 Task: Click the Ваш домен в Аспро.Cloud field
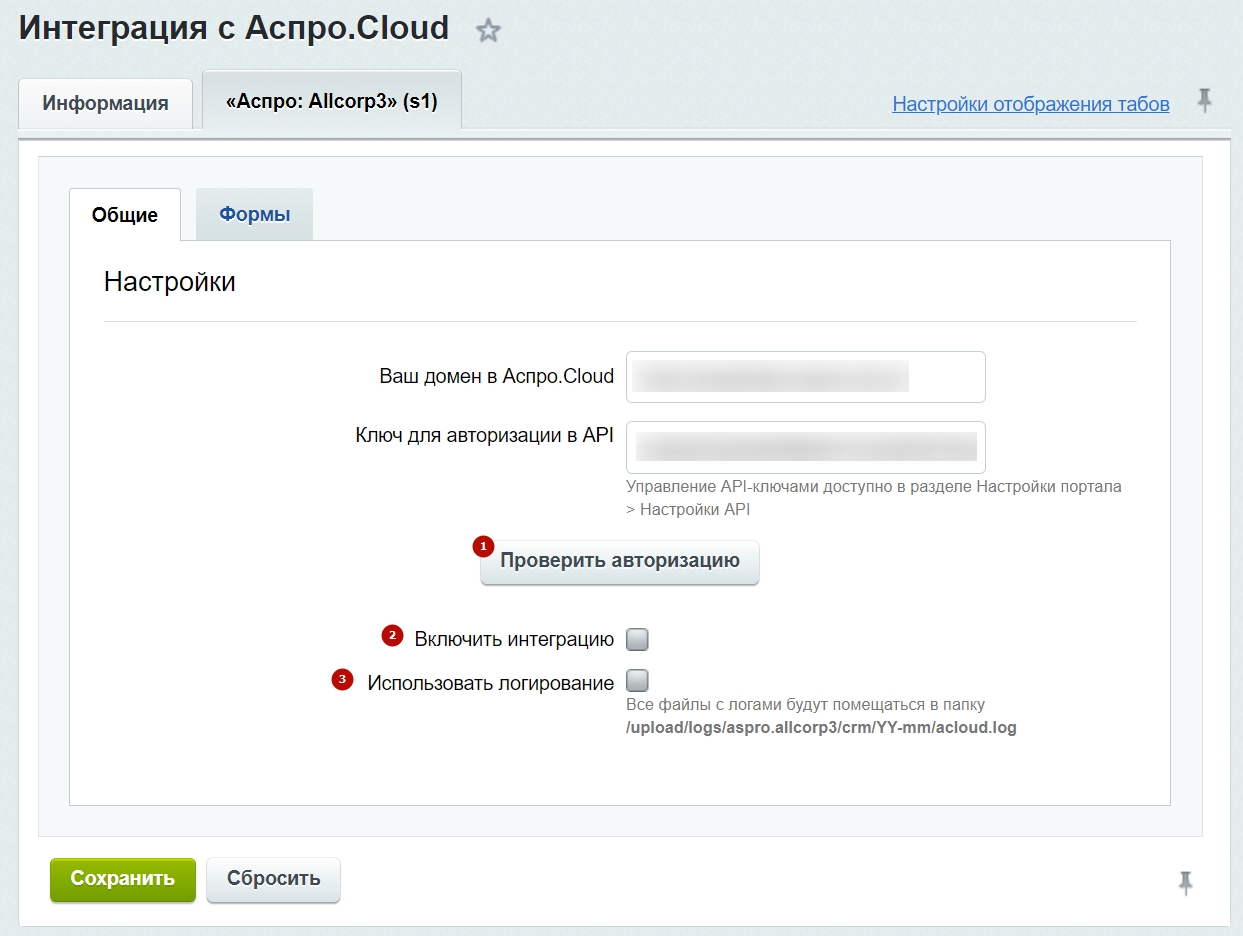click(806, 377)
